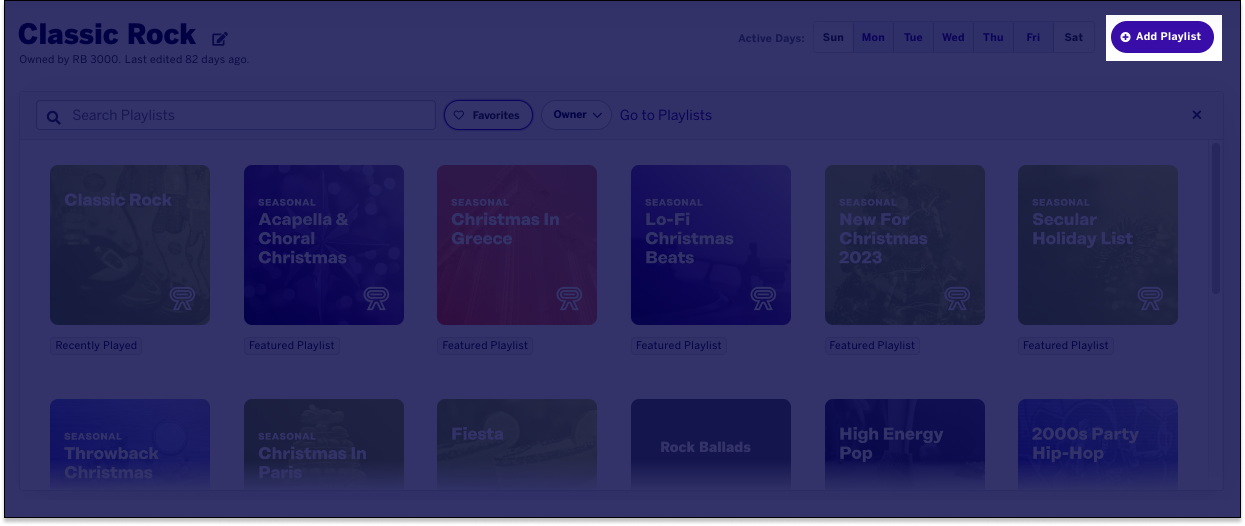The width and height of the screenshot is (1245, 526).
Task: Click the playlist panel vertical scrollbar
Action: [1216, 217]
